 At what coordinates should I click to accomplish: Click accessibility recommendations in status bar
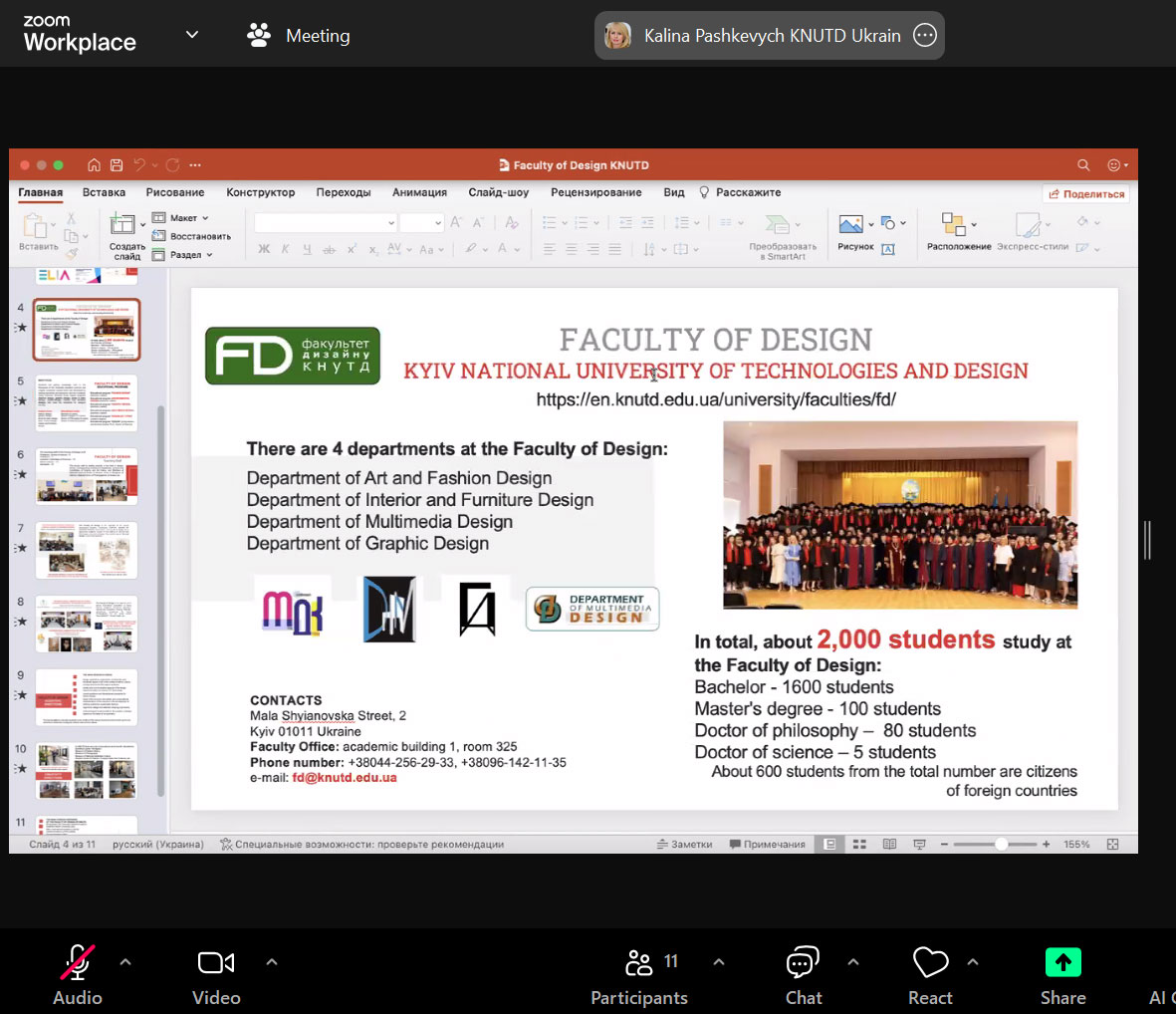361,845
